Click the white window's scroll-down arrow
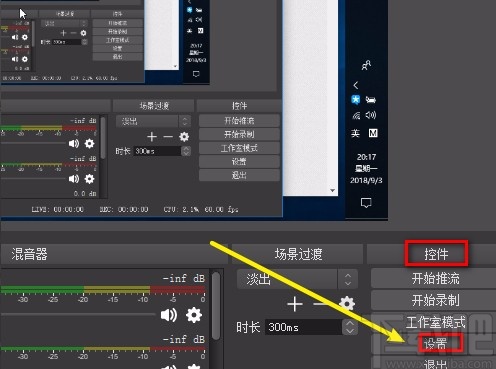Viewport: 496px width, 369px height. [332, 190]
